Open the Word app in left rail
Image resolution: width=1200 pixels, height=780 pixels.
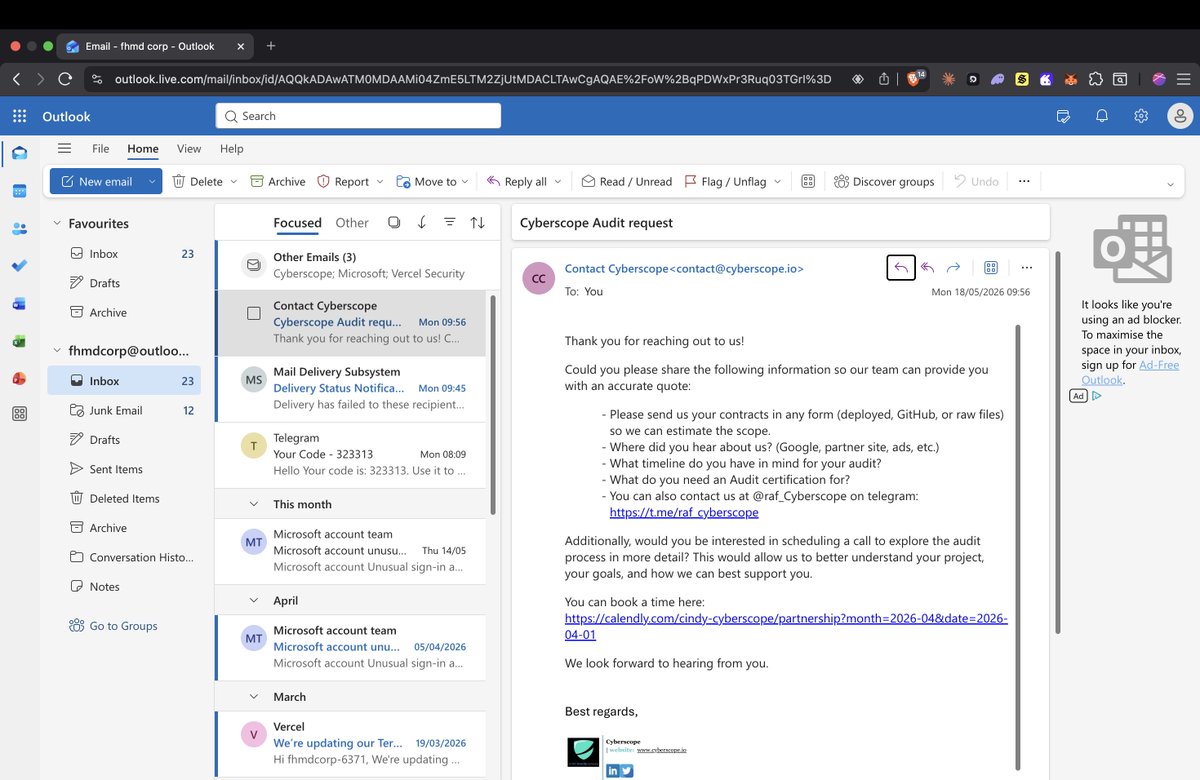pyautogui.click(x=19, y=303)
